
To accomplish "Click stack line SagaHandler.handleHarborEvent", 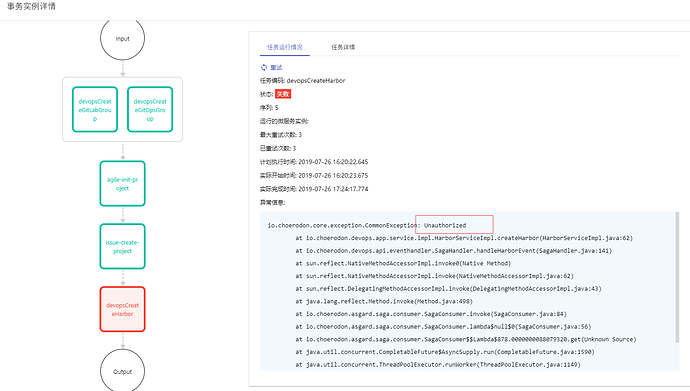I will [x=454, y=251].
